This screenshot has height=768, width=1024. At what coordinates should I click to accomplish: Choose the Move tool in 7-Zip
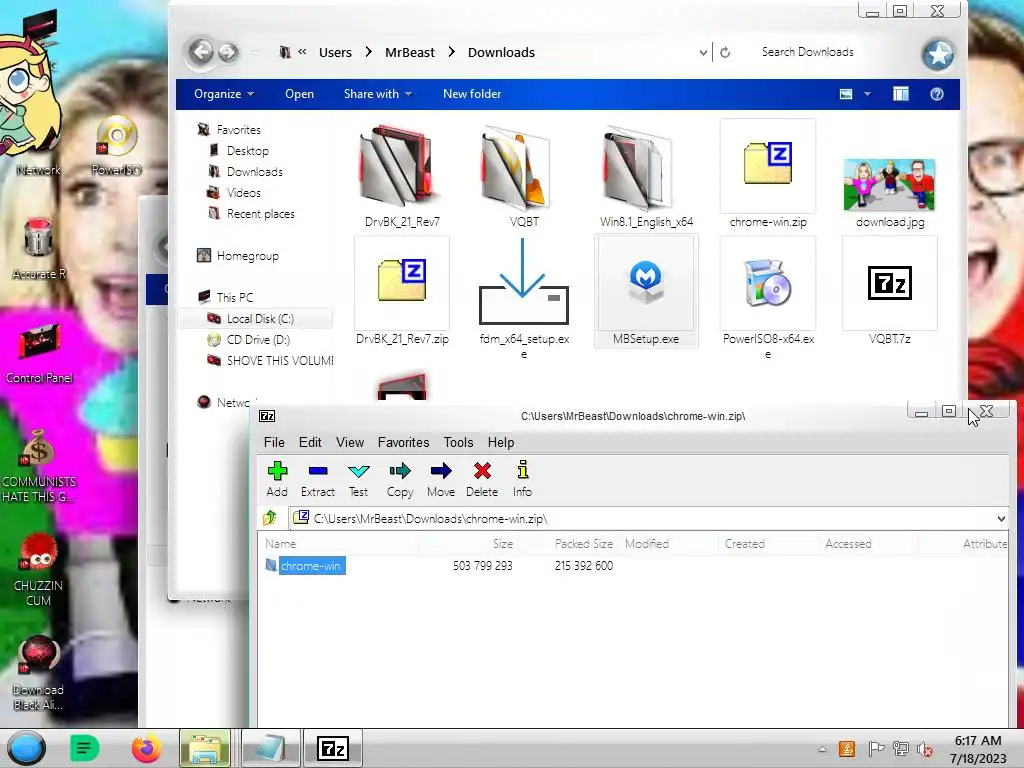(x=441, y=479)
